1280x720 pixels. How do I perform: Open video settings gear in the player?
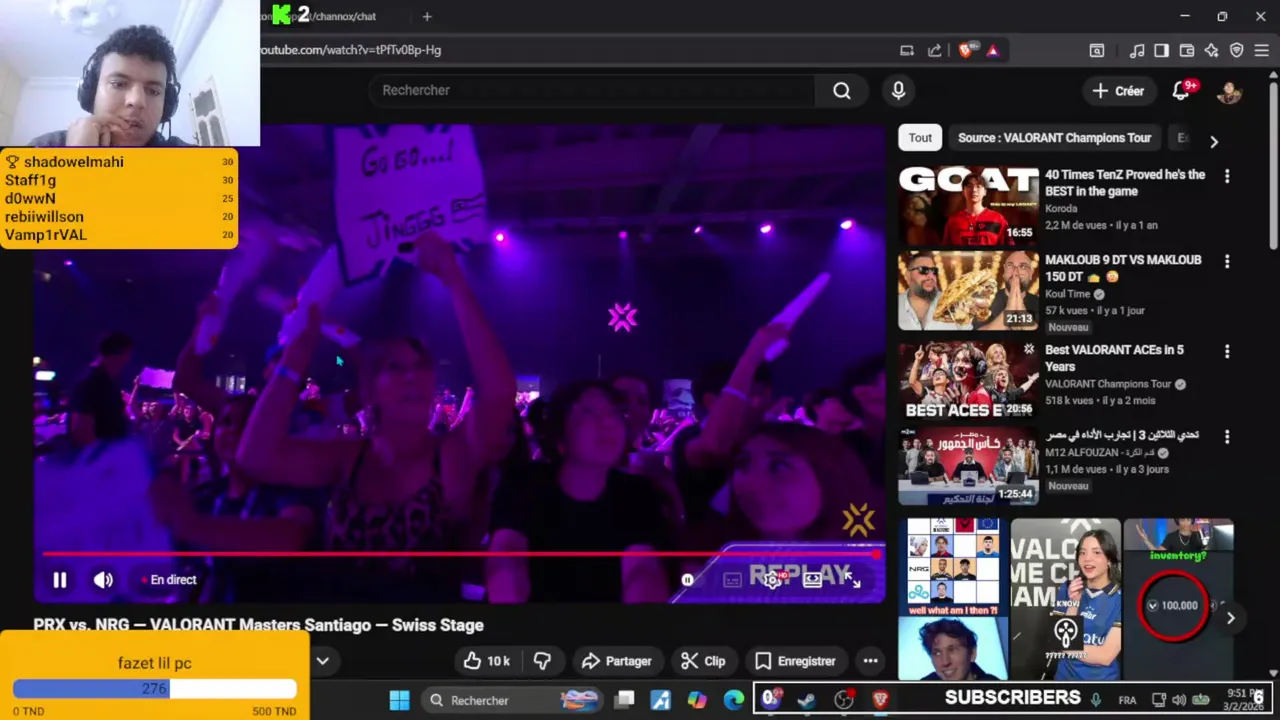click(x=772, y=580)
